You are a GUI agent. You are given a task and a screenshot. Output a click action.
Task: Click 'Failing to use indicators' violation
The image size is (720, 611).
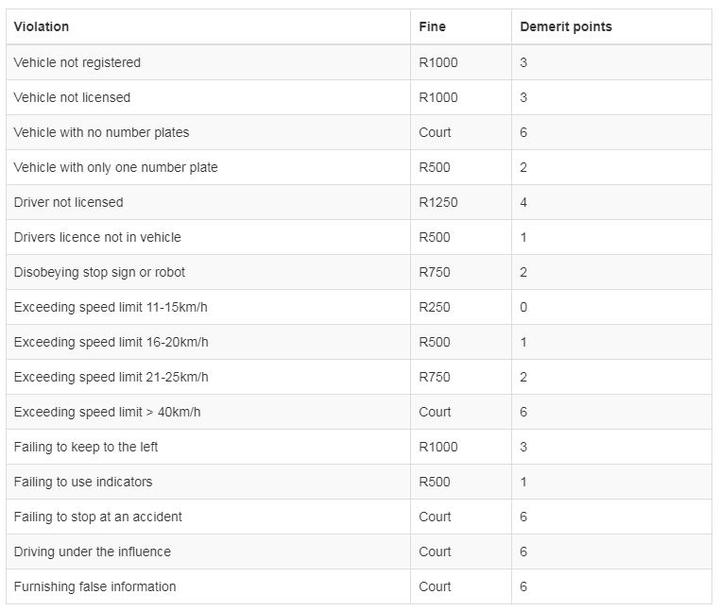pyautogui.click(x=83, y=482)
